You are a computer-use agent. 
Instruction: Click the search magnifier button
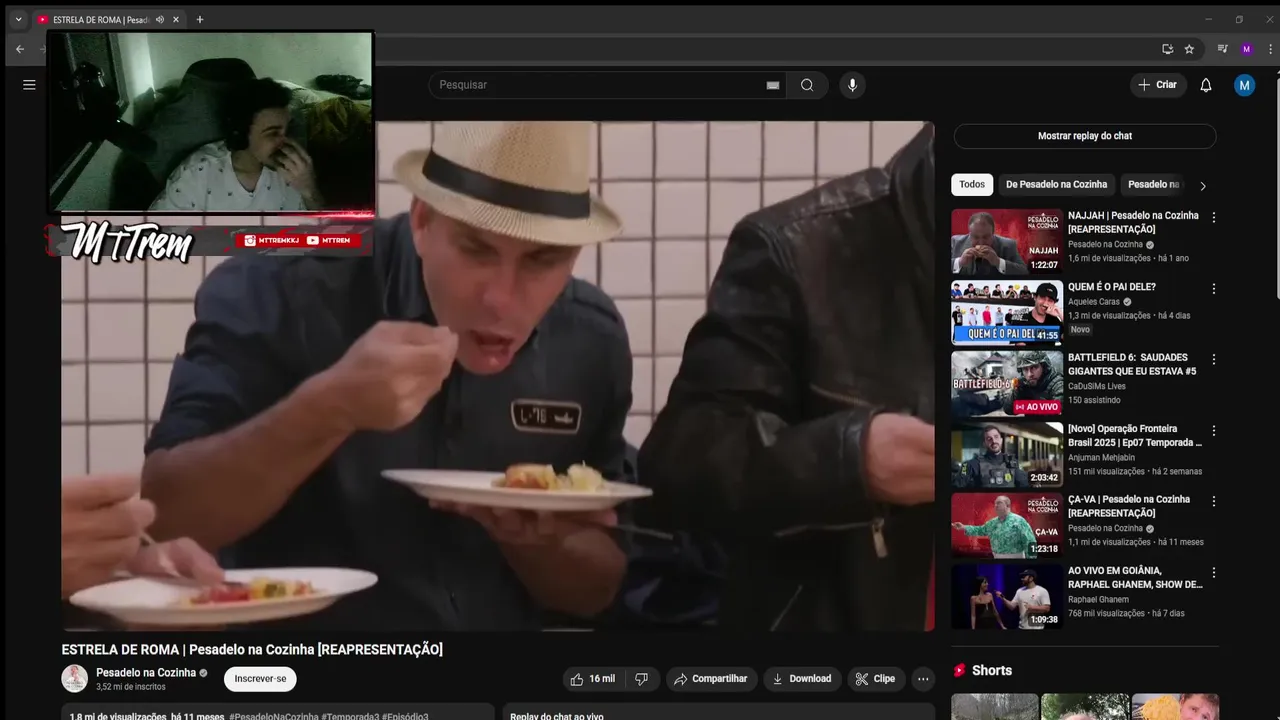pyautogui.click(x=807, y=85)
